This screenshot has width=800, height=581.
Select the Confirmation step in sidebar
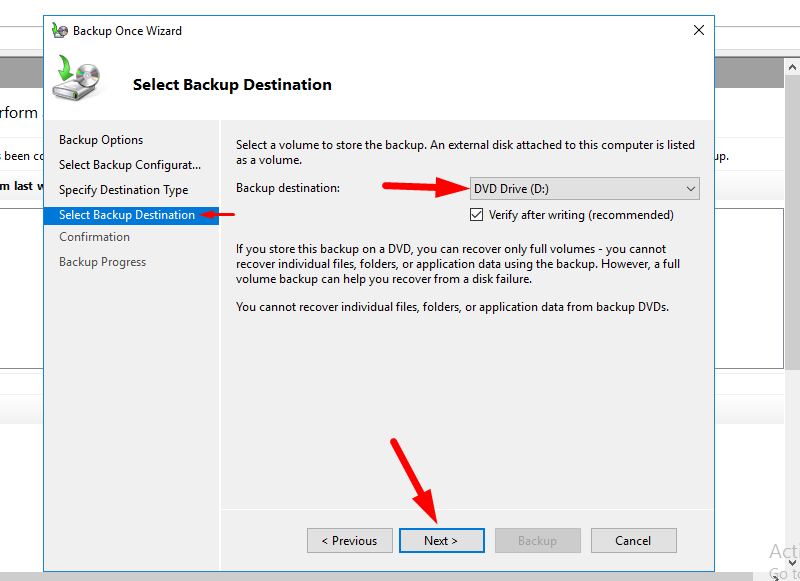[94, 237]
